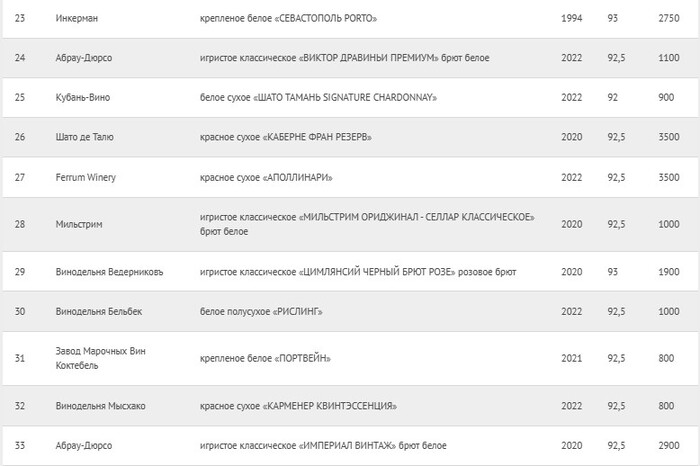Screen dimensions: 700x466
Task: Click the Шато де Талю producer
Action: (x=86, y=137)
